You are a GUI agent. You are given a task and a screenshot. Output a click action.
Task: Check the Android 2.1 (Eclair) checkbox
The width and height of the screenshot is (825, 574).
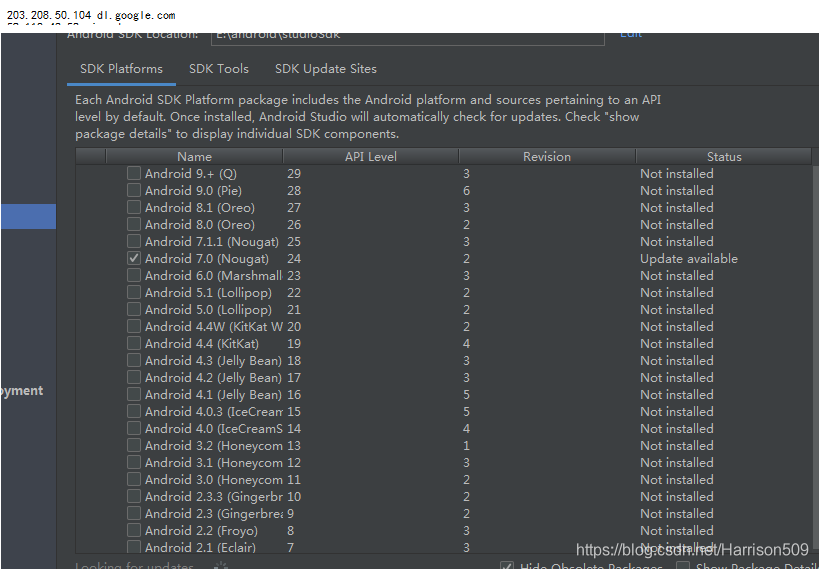coord(134,548)
